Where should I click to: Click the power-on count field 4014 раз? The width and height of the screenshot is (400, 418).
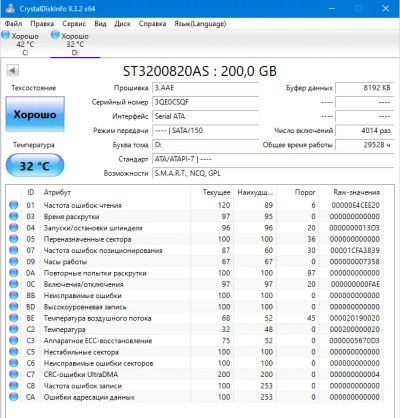[x=365, y=131]
